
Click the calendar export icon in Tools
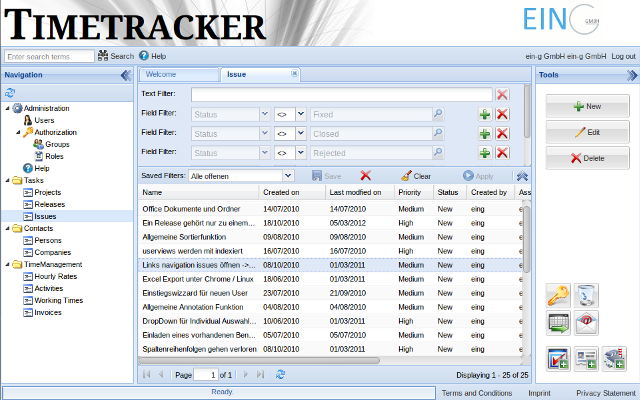tap(558, 323)
